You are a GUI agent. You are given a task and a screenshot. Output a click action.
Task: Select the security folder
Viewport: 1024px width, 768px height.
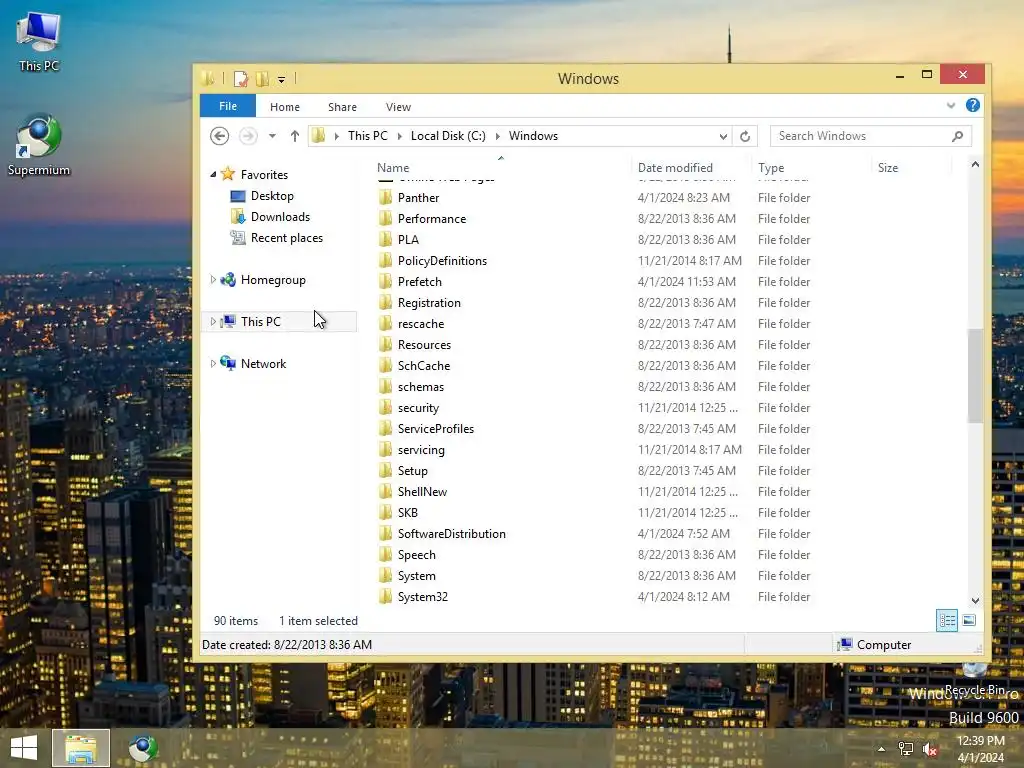coord(418,408)
